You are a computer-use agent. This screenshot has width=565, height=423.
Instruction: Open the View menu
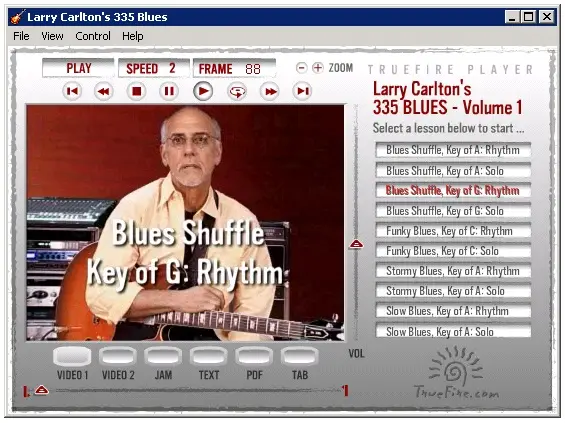click(x=52, y=36)
